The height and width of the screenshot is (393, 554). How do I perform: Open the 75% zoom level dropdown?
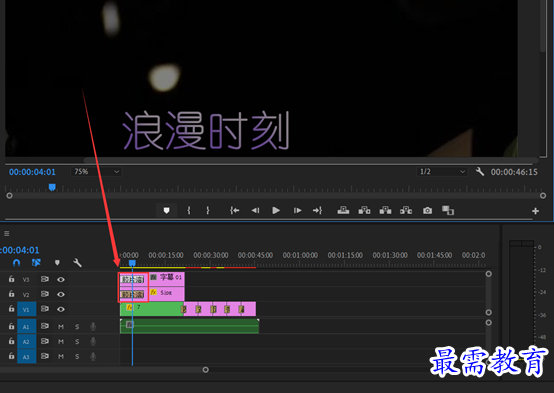[x=96, y=172]
